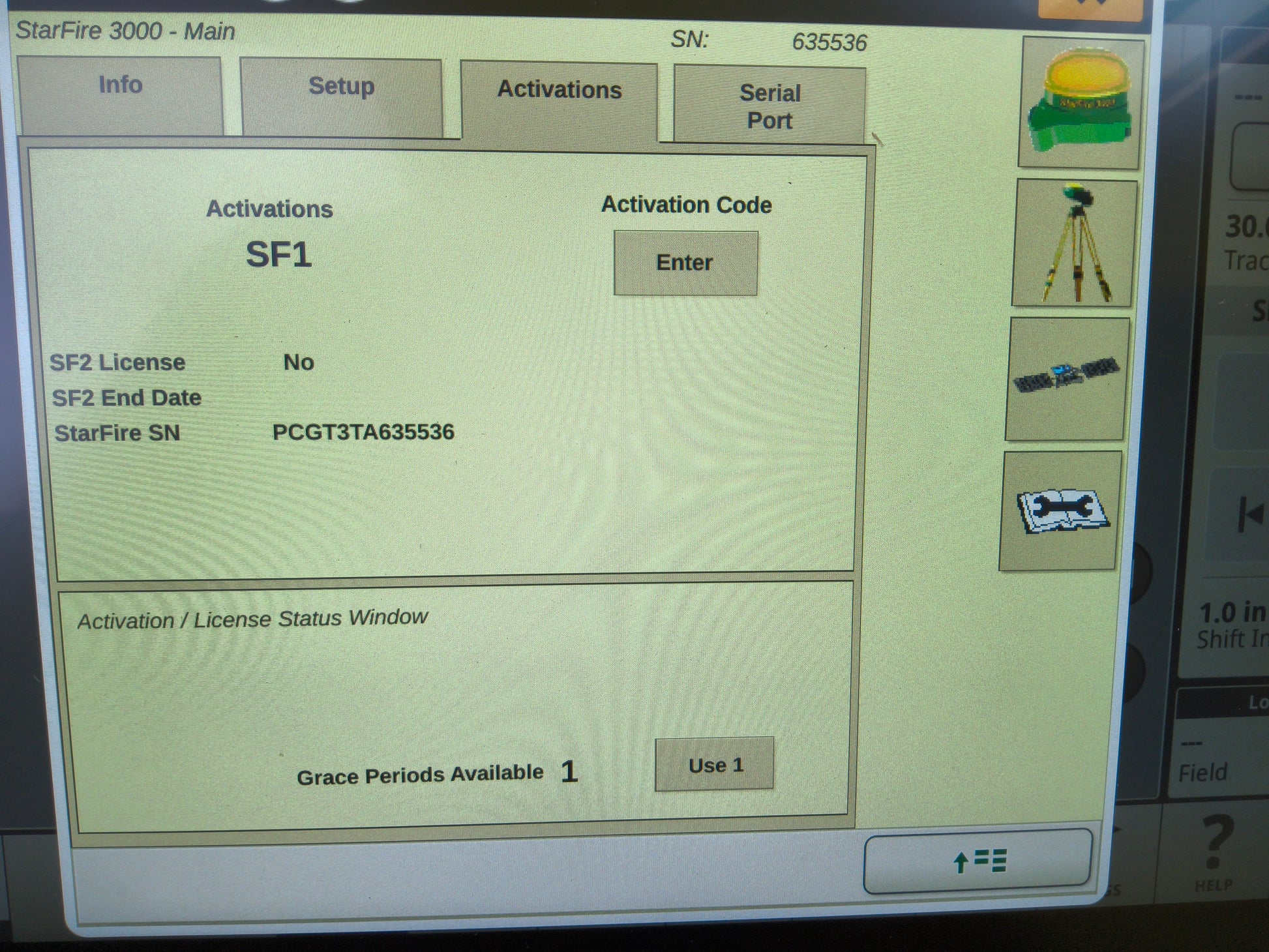Click SF2 License value No
The image size is (1269, 952).
(299, 362)
